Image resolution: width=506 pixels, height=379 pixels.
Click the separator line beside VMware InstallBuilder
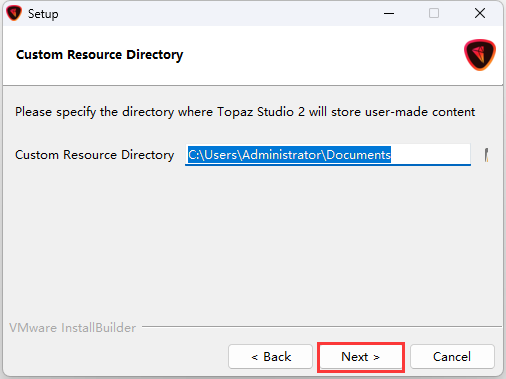pyautogui.click(x=322, y=327)
